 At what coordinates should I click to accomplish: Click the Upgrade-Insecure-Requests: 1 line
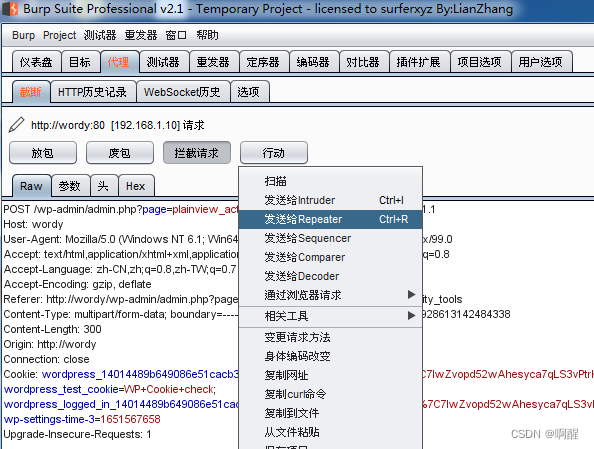(x=77, y=434)
